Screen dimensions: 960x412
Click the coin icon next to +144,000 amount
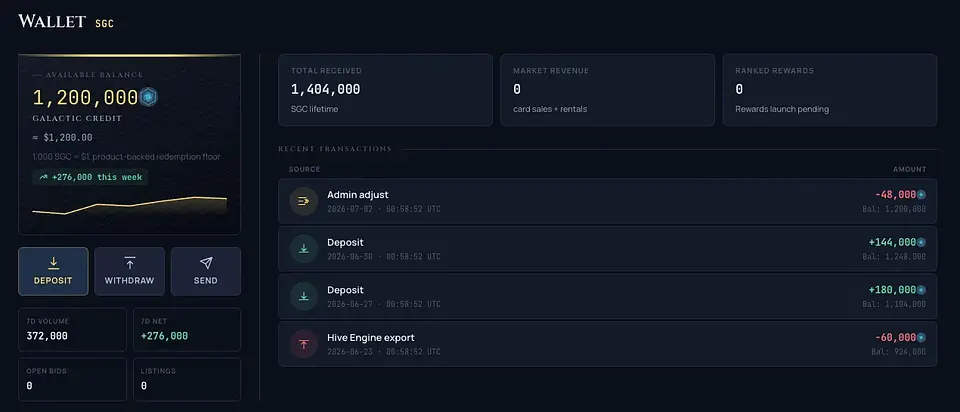point(921,242)
